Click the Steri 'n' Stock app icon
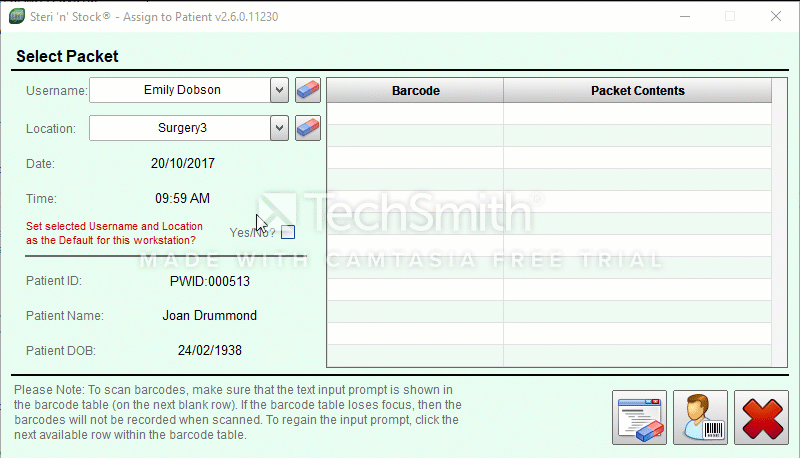This screenshot has width=800, height=458. click(17, 16)
